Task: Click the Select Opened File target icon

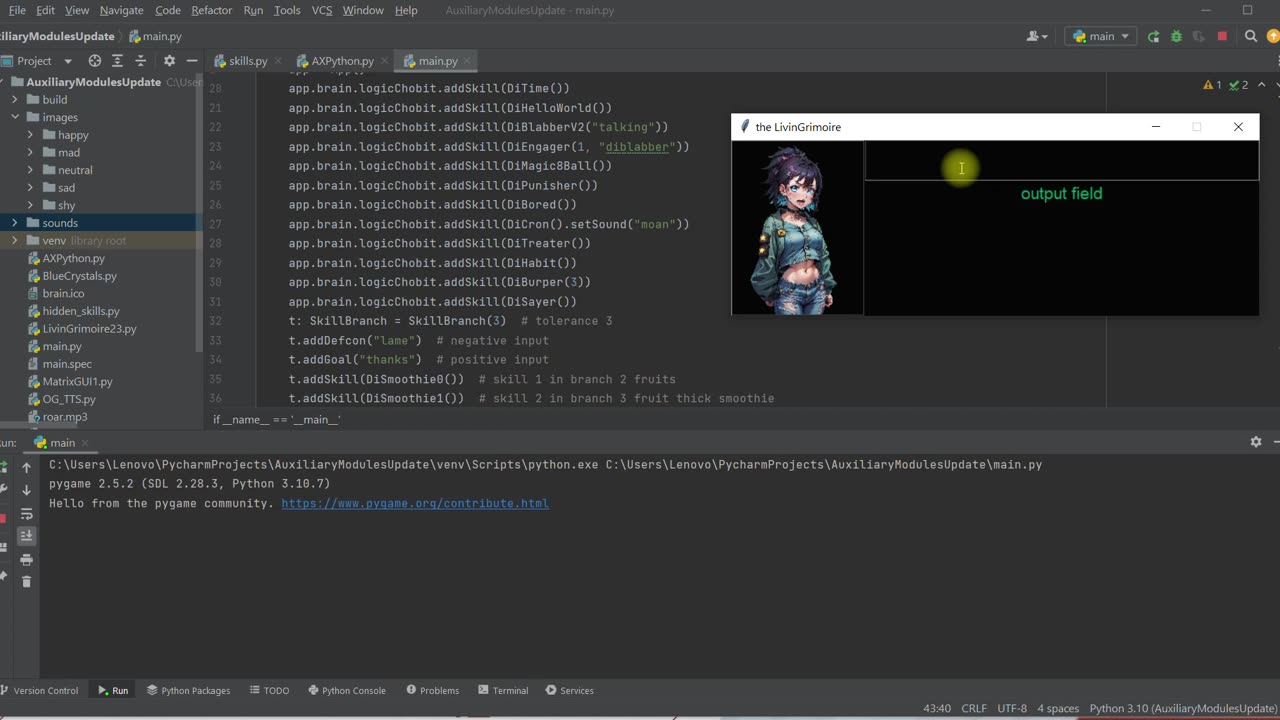Action: 95,61
